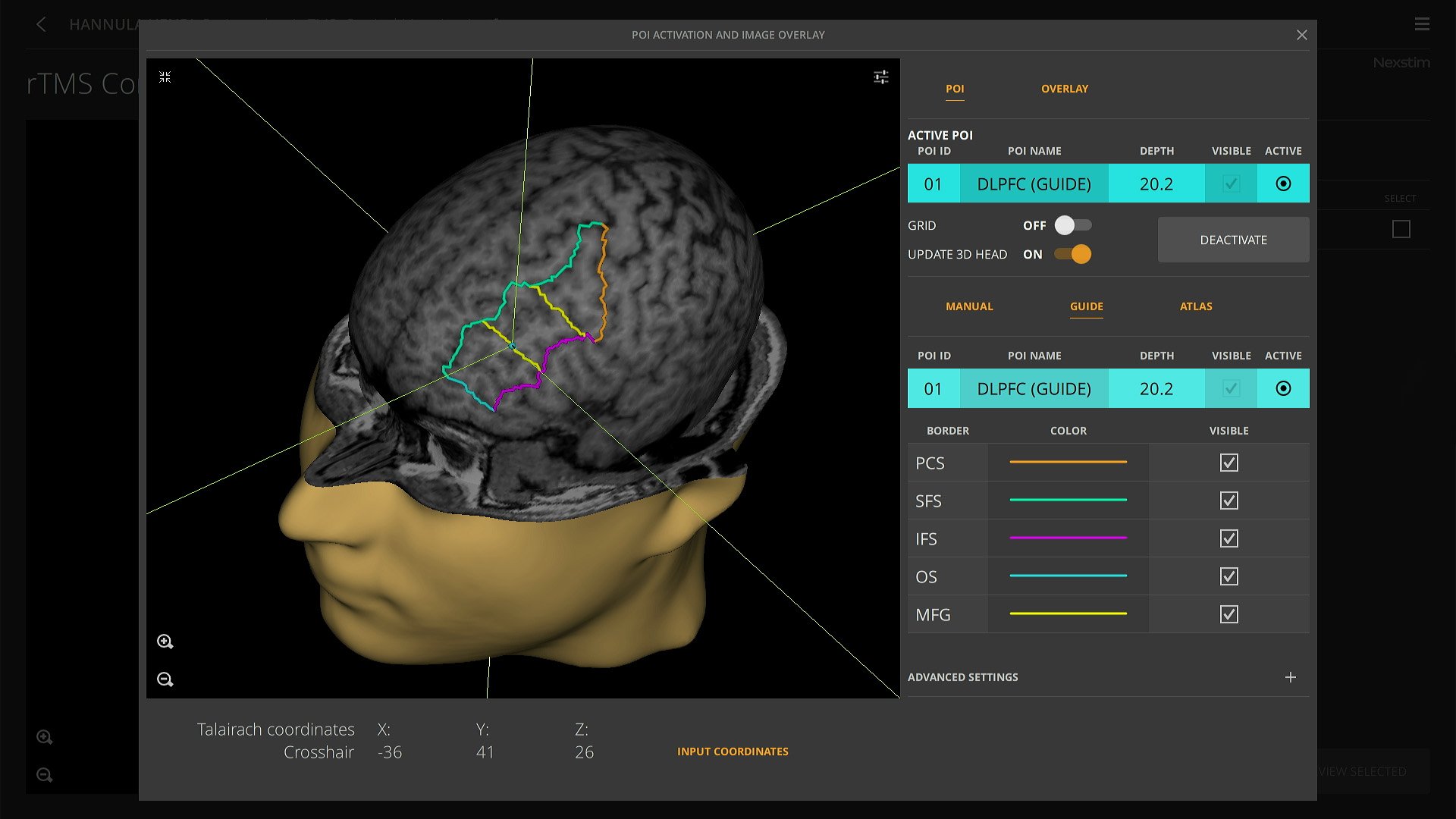Select the ACTIVE radio button for DLPFC (GUIDE)
This screenshot has width=1456, height=819.
[x=1282, y=388]
